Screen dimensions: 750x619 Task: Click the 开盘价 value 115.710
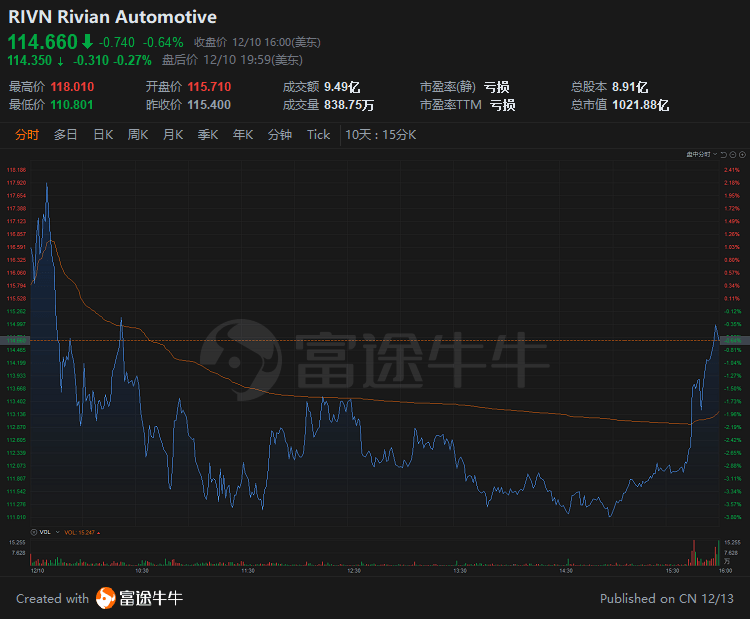(x=210, y=87)
